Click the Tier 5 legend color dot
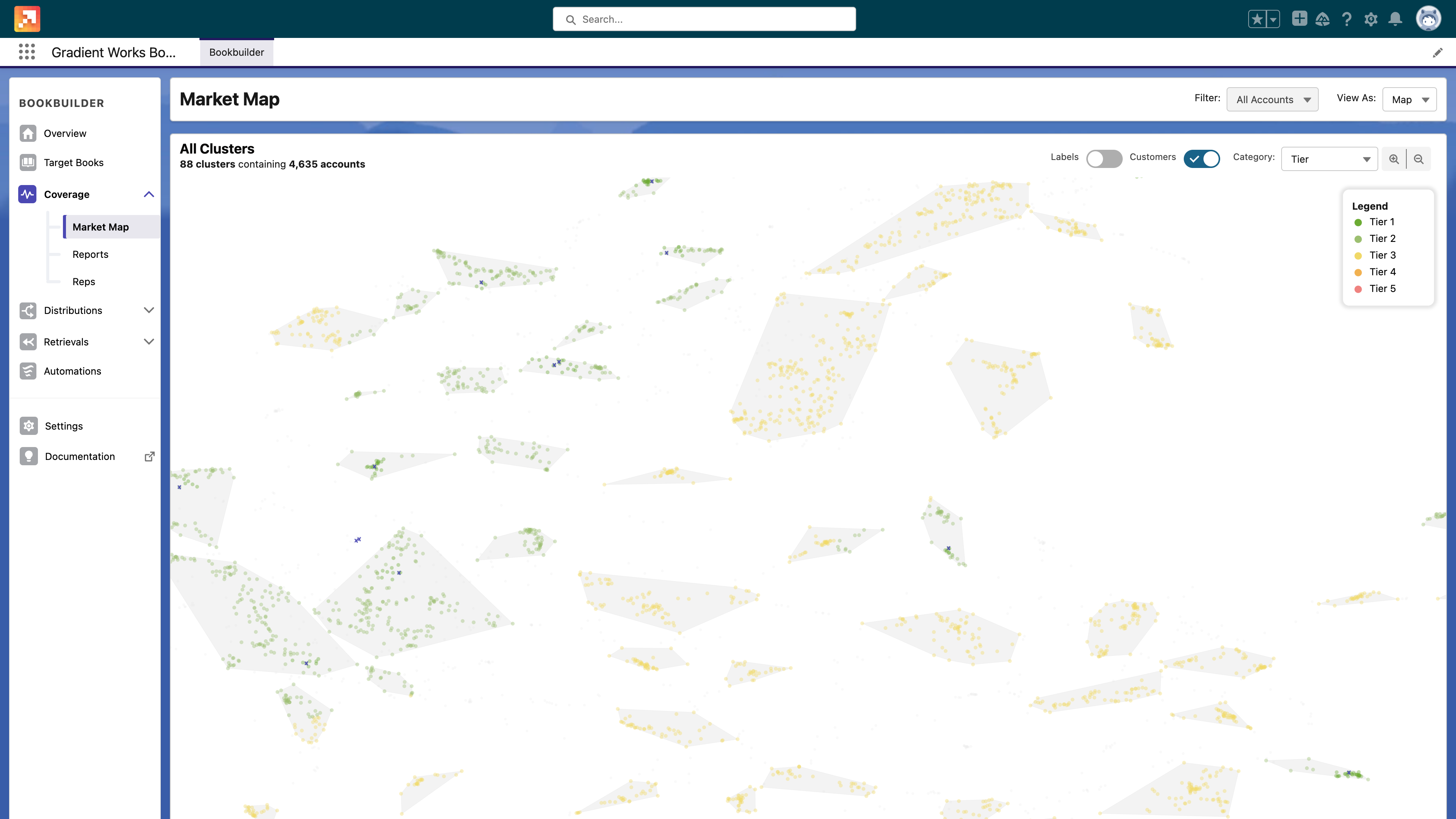Image resolution: width=1456 pixels, height=819 pixels. [x=1358, y=289]
